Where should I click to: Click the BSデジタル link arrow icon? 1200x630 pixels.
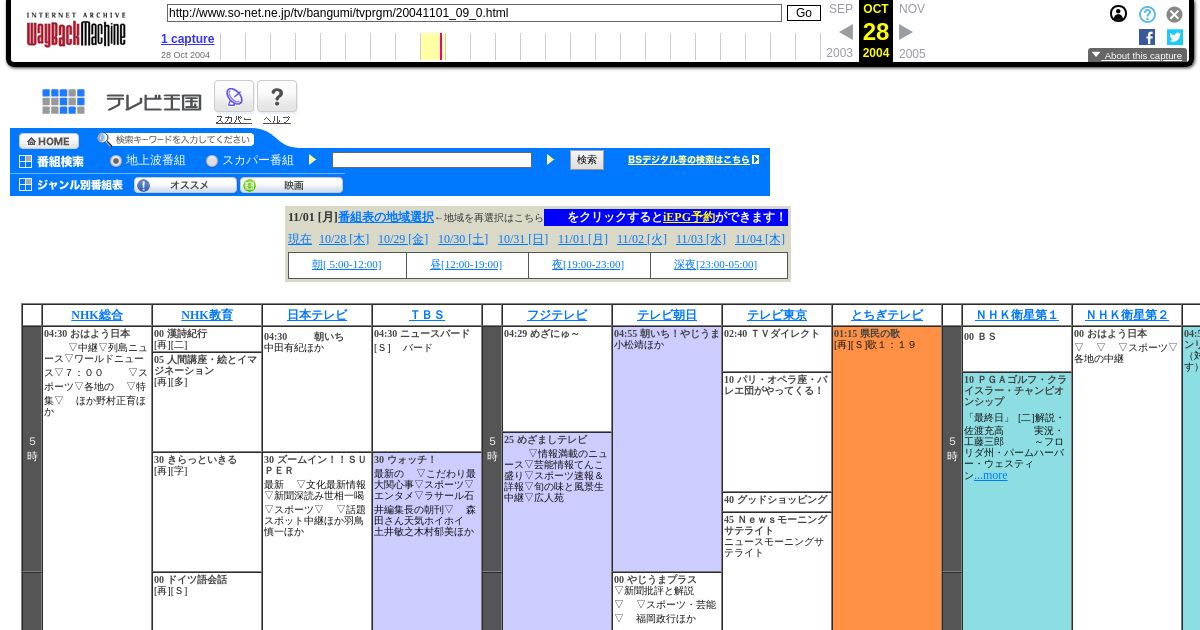coord(756,159)
